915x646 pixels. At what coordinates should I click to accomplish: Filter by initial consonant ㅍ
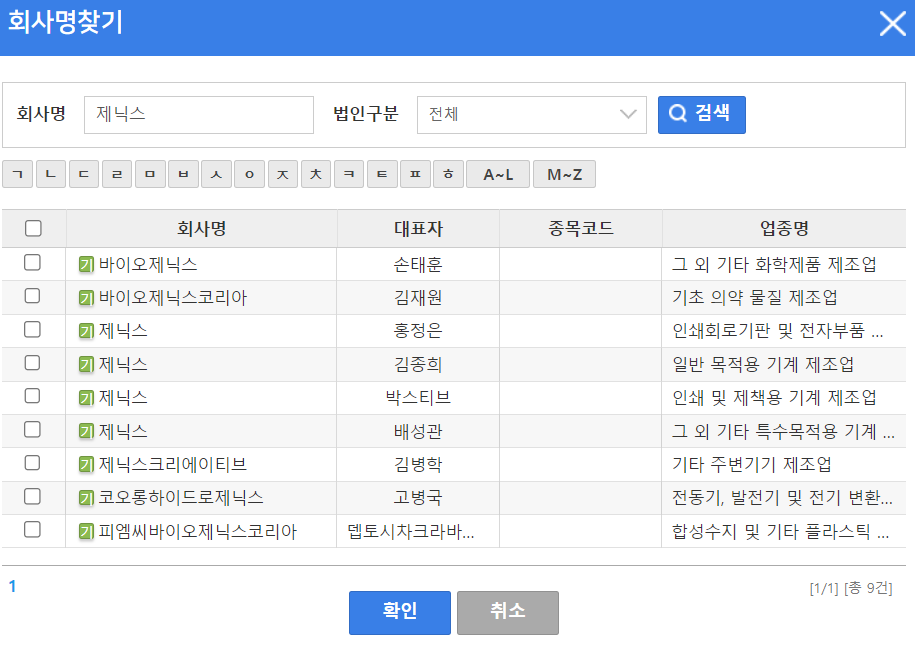(415, 174)
